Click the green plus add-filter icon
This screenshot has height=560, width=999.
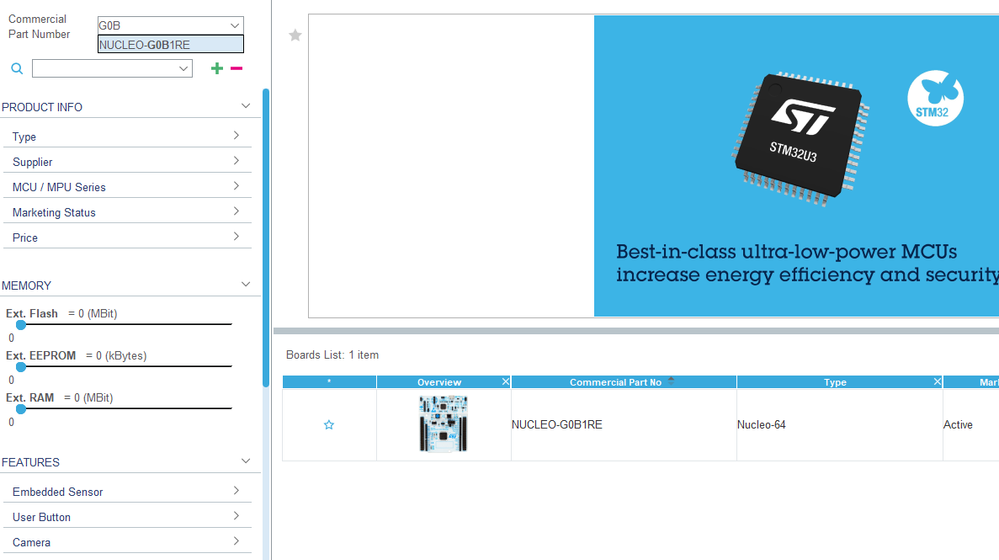[217, 68]
